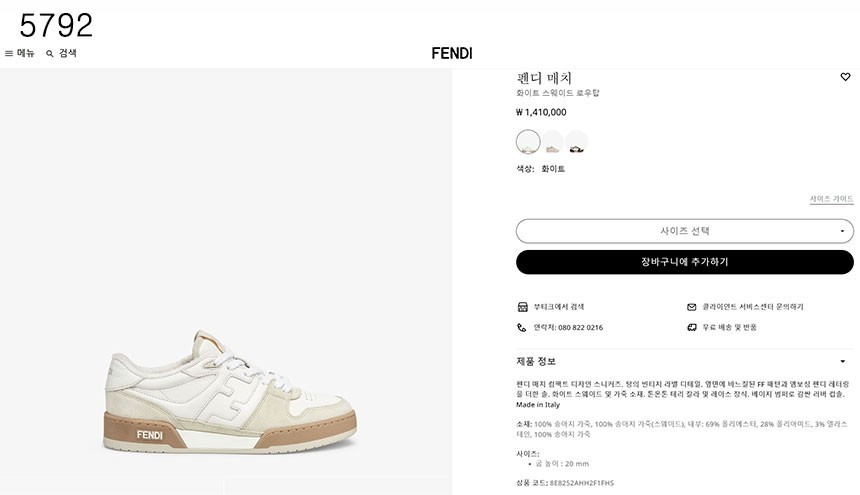Open the hamburger menu icon
The width and height of the screenshot is (860, 495).
[9, 53]
